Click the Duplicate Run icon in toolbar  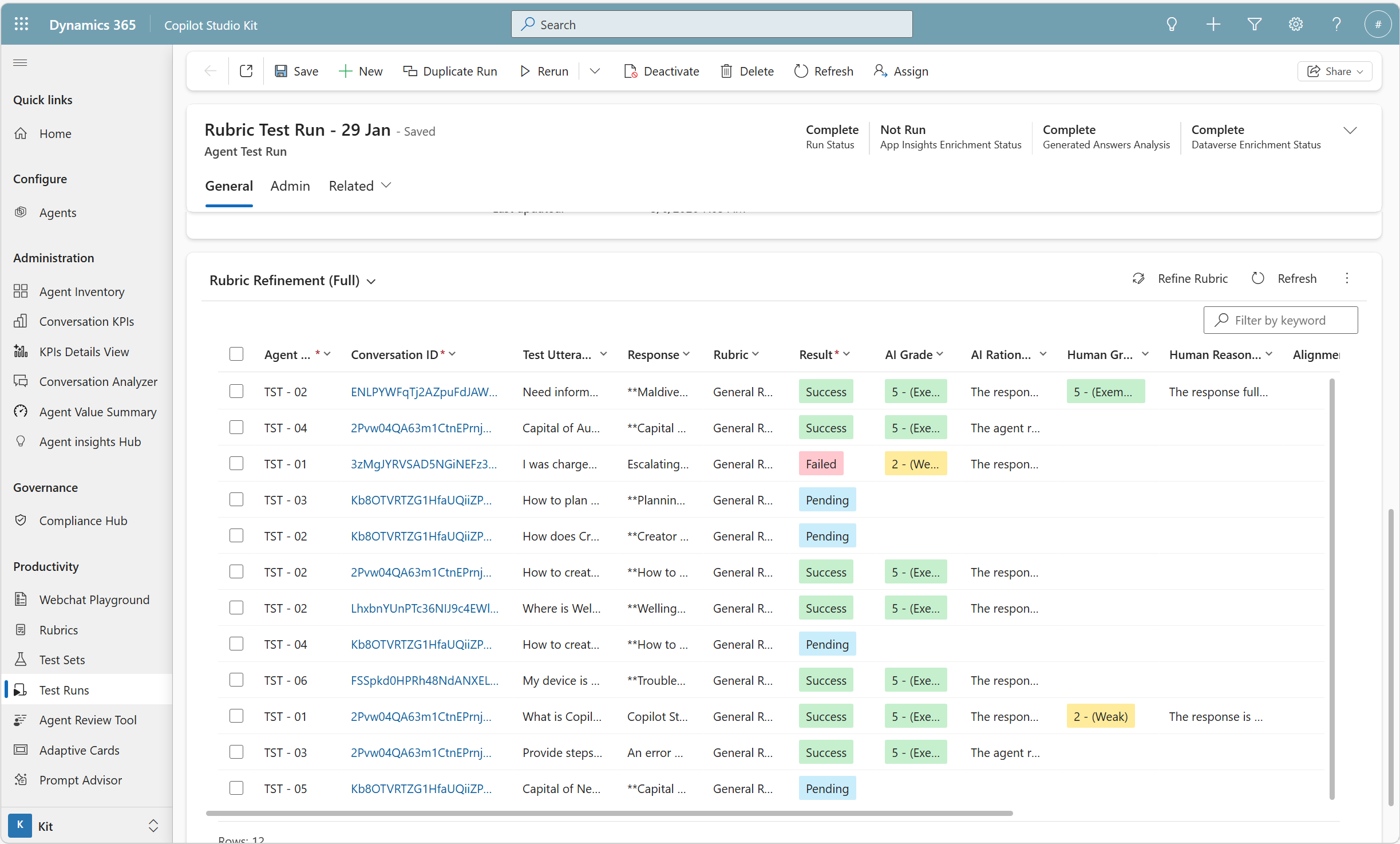[x=410, y=71]
